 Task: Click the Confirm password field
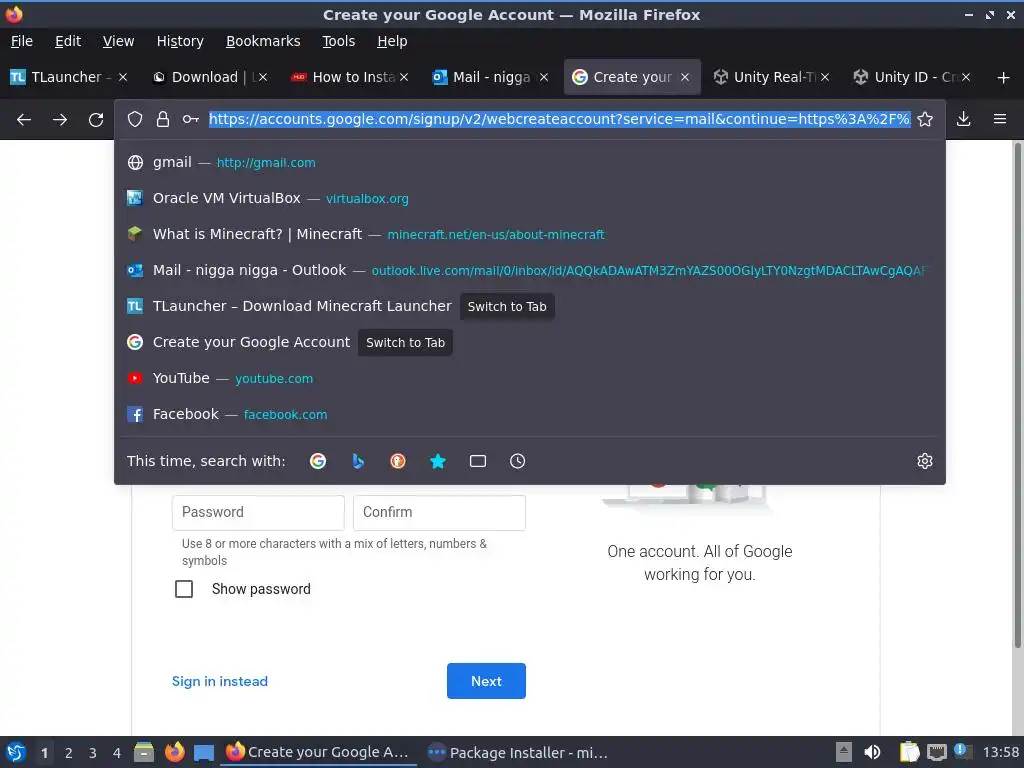tap(440, 513)
